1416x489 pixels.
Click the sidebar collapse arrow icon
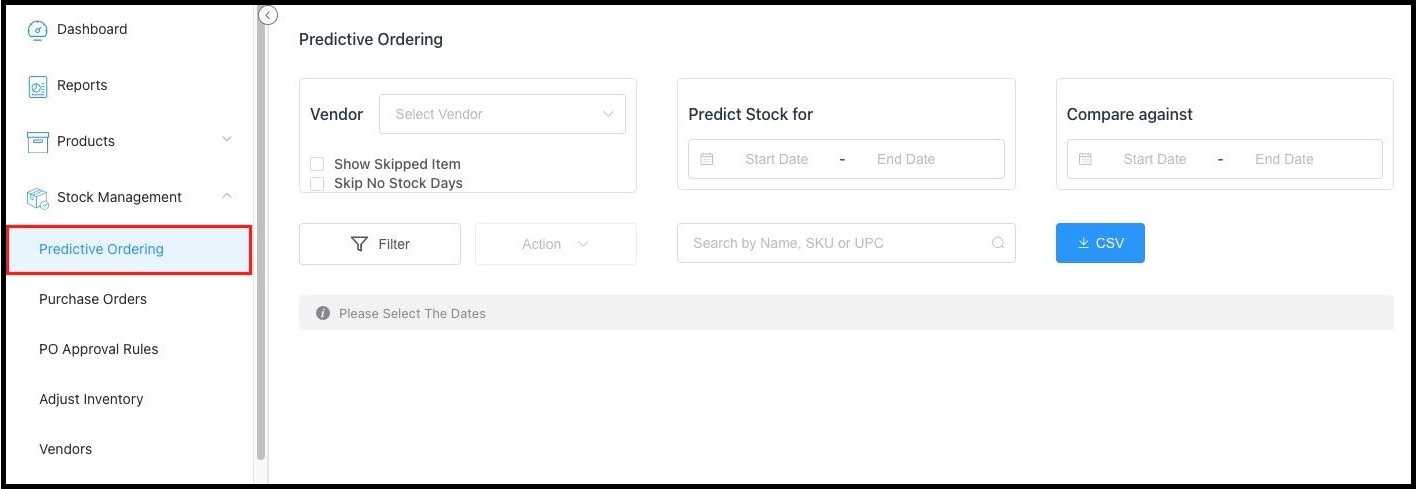point(267,15)
